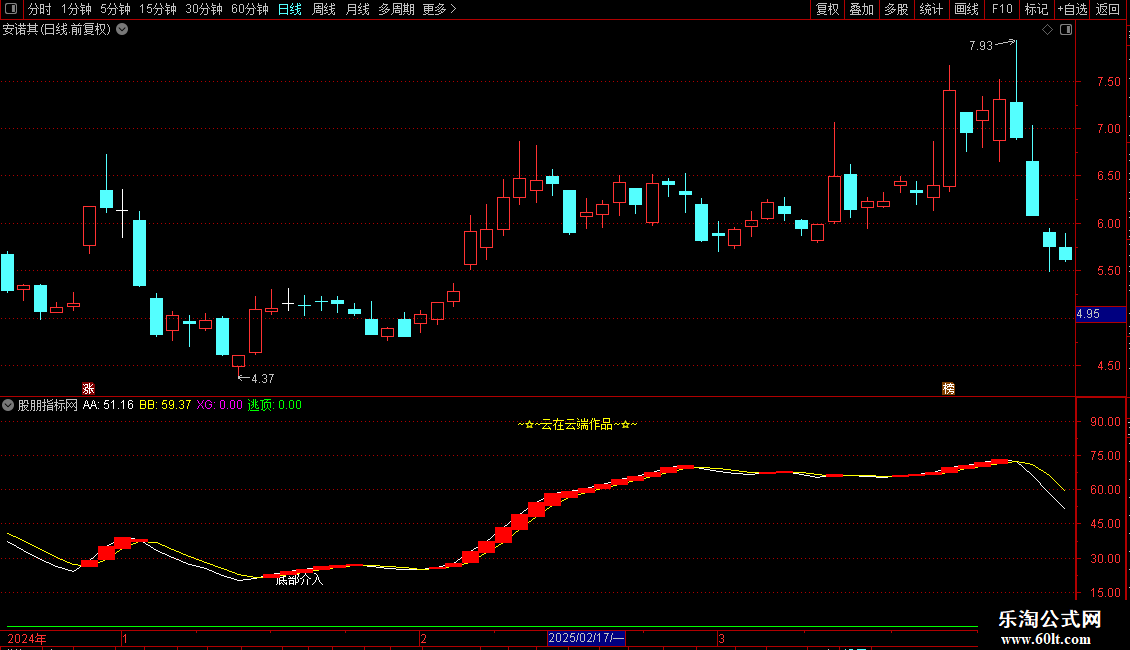
Task: Click the 云在云端作品 caption text
Action: [x=577, y=424]
